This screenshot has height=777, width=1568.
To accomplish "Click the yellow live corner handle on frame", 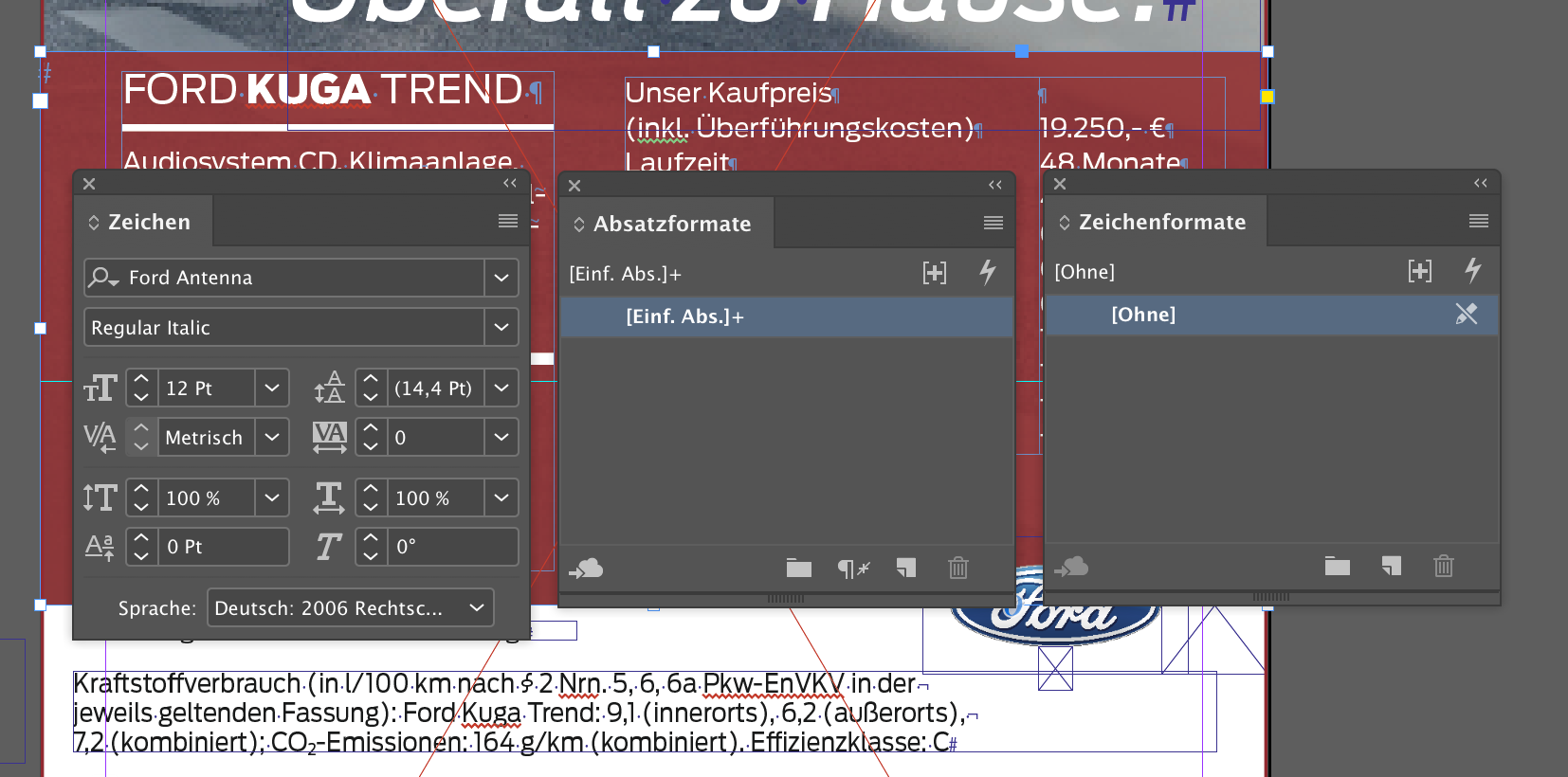I will 1267,97.
